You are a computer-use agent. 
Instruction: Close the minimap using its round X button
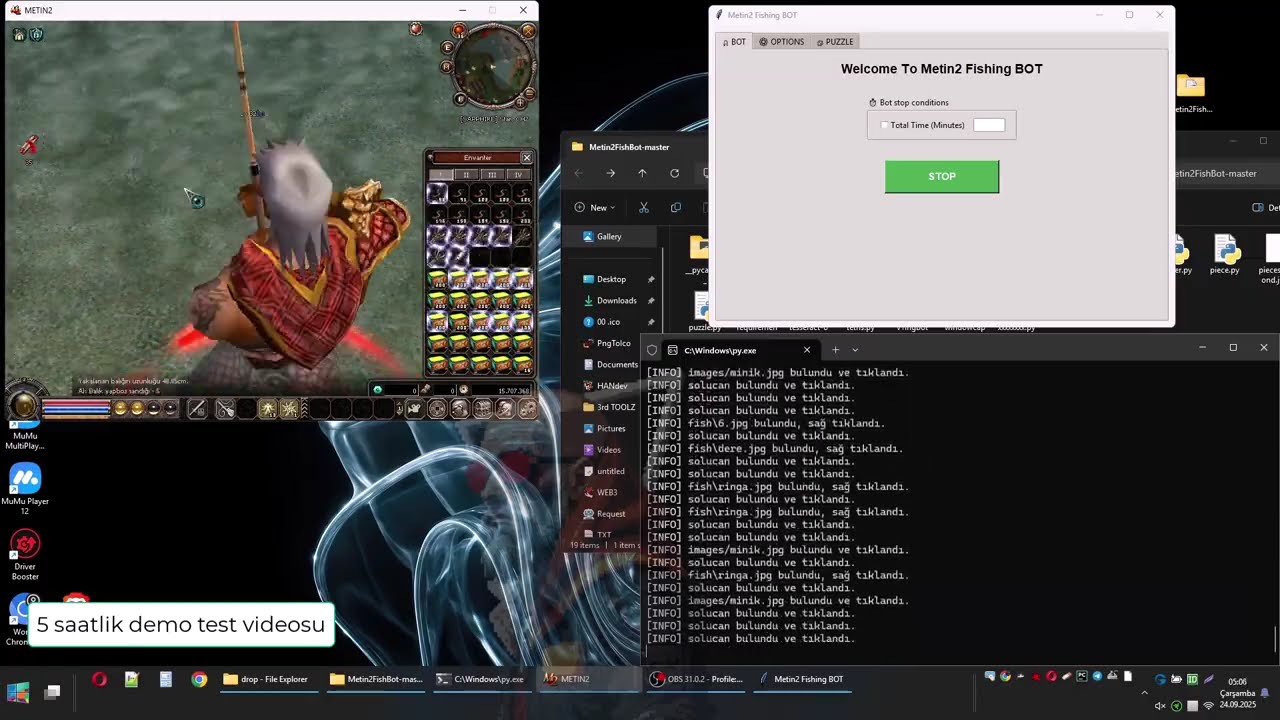click(529, 31)
